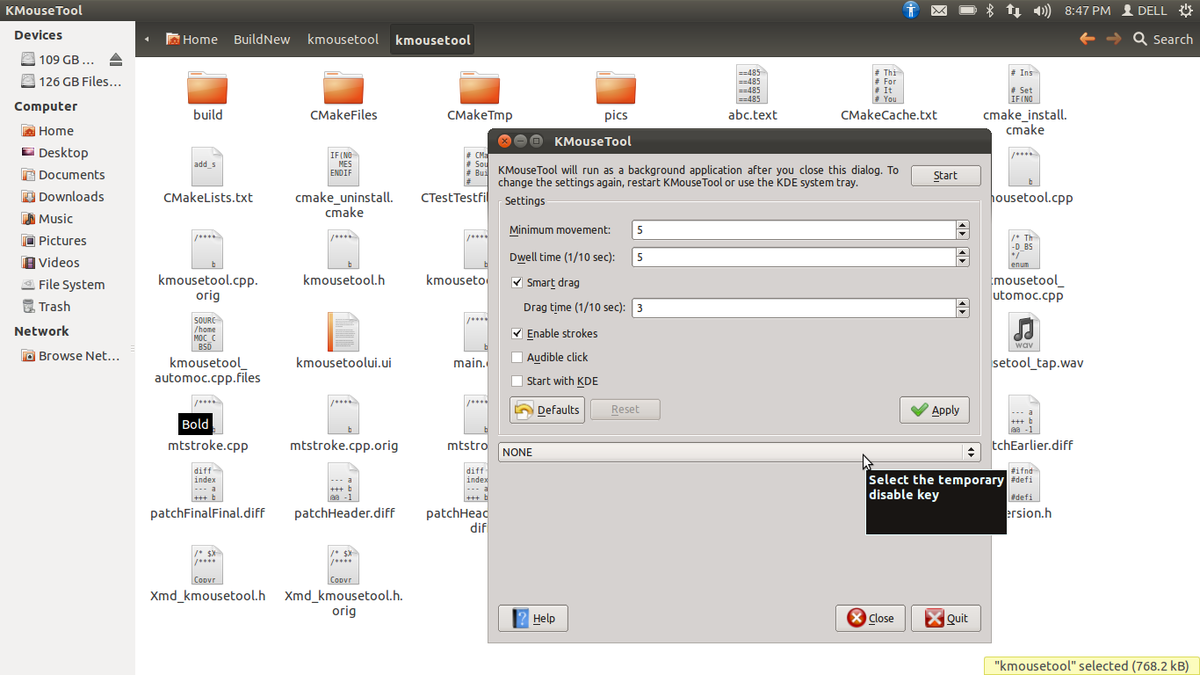Open the pics folder icon
Viewport: 1200px width, 675px height.
615,88
